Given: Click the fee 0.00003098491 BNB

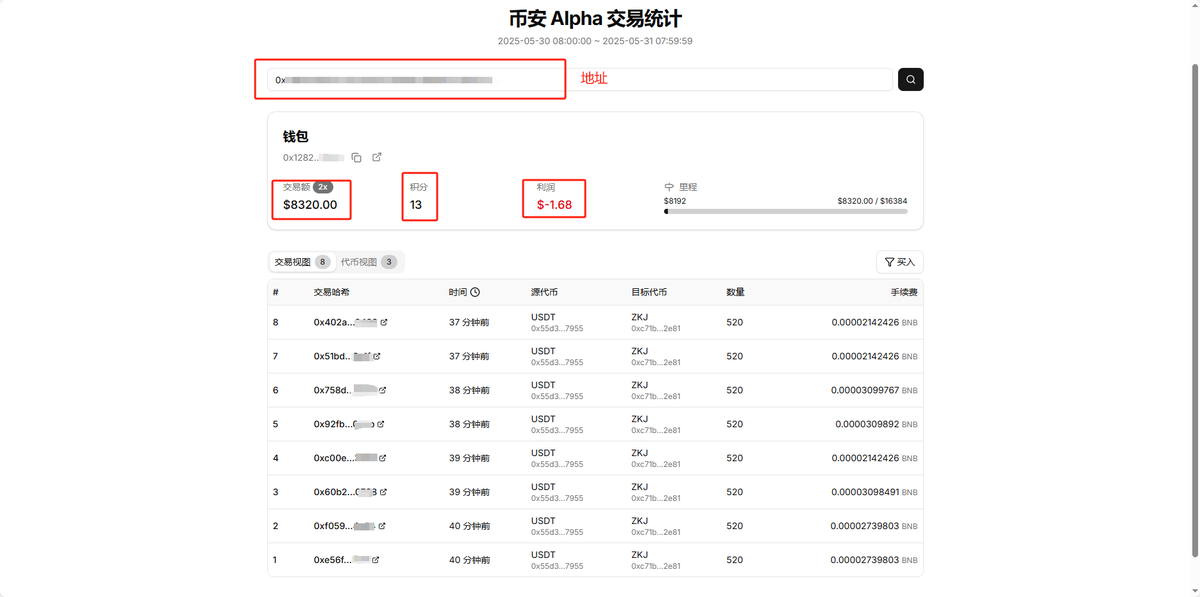Looking at the screenshot, I should 874,492.
